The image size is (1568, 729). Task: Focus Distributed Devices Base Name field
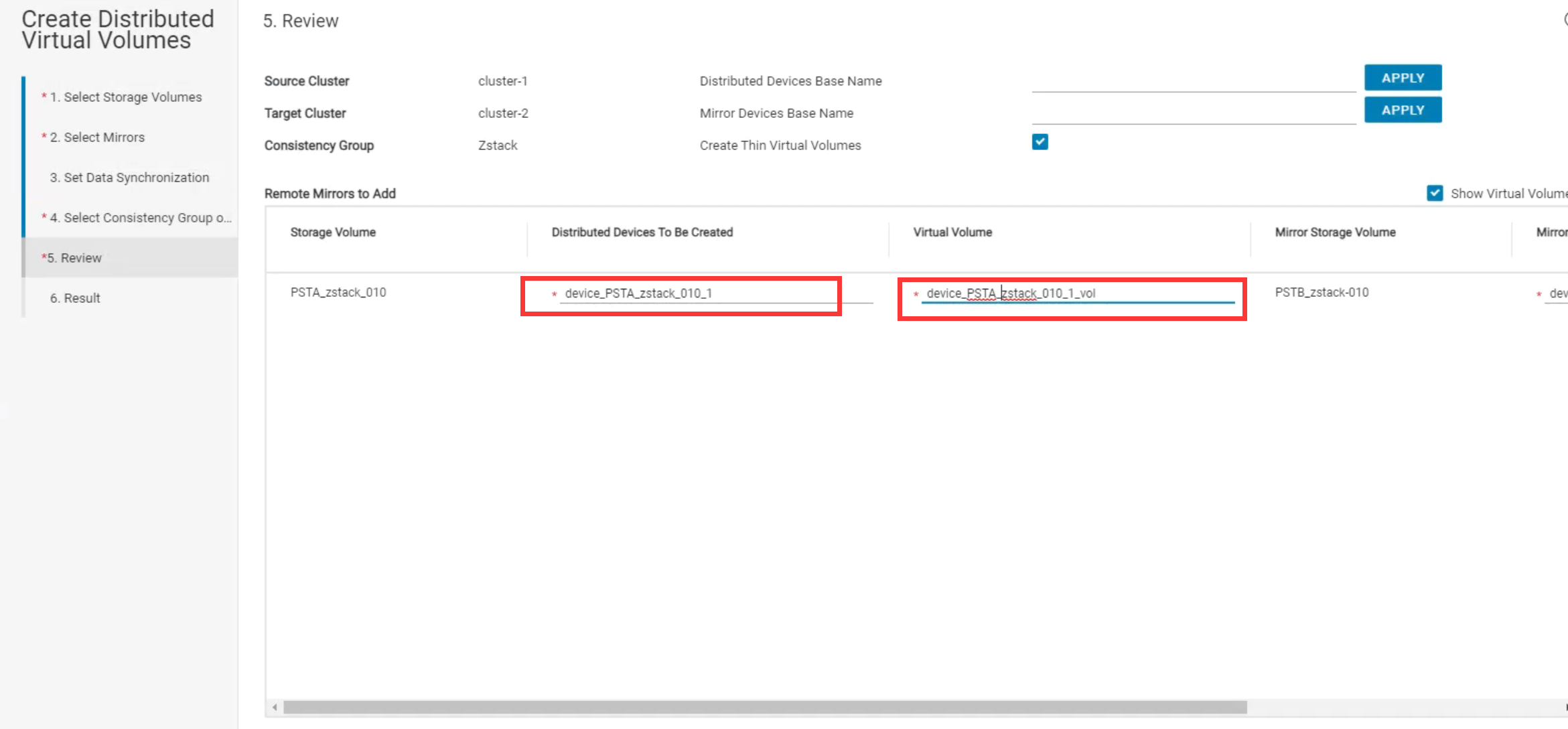point(1193,81)
